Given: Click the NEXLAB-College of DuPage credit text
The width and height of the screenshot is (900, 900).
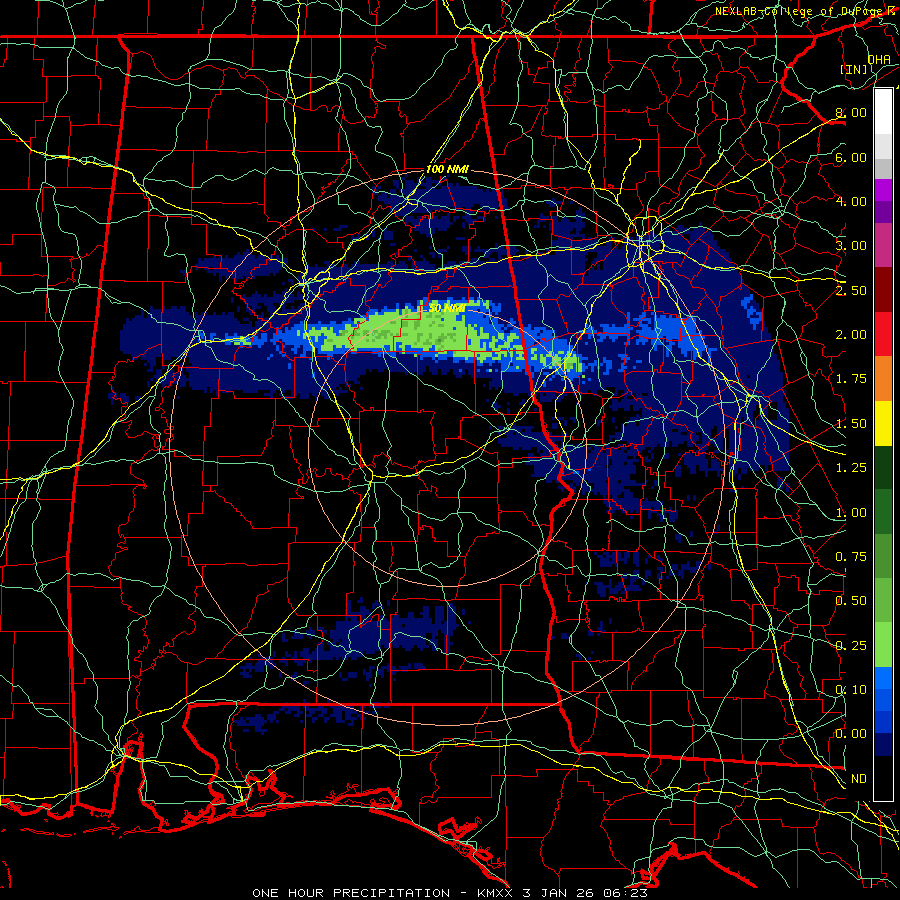Looking at the screenshot, I should [x=800, y=11].
